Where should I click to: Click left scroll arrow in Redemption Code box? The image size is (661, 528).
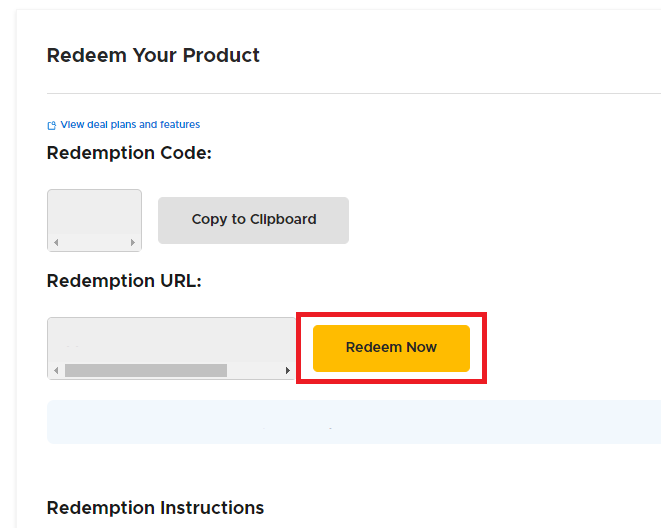coord(56,243)
